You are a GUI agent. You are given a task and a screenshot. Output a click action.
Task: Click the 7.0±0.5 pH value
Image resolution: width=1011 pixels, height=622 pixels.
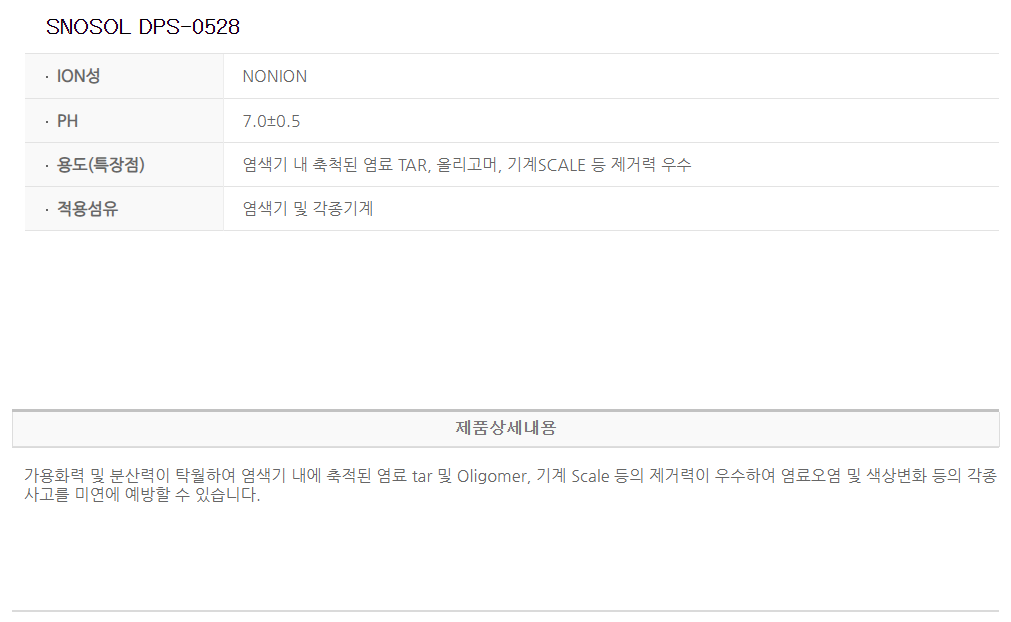tap(271, 121)
